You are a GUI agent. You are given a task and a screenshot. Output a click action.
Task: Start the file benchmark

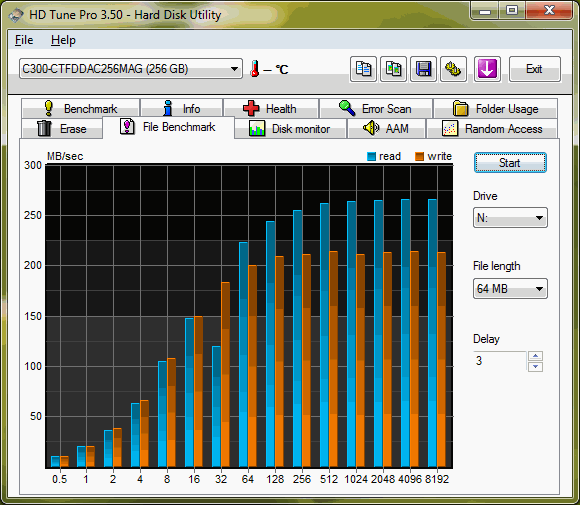(x=510, y=163)
